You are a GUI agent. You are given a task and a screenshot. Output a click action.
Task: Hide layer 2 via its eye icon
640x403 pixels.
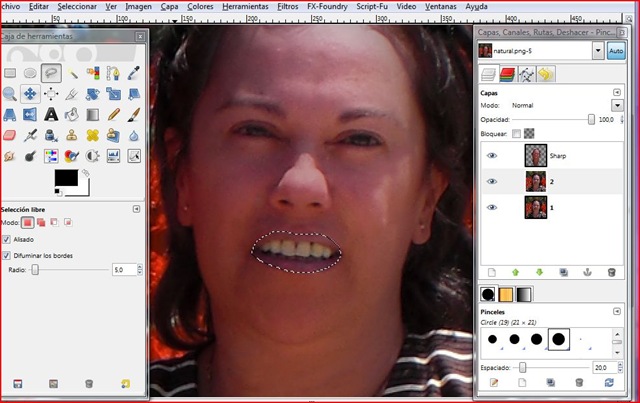[492, 182]
